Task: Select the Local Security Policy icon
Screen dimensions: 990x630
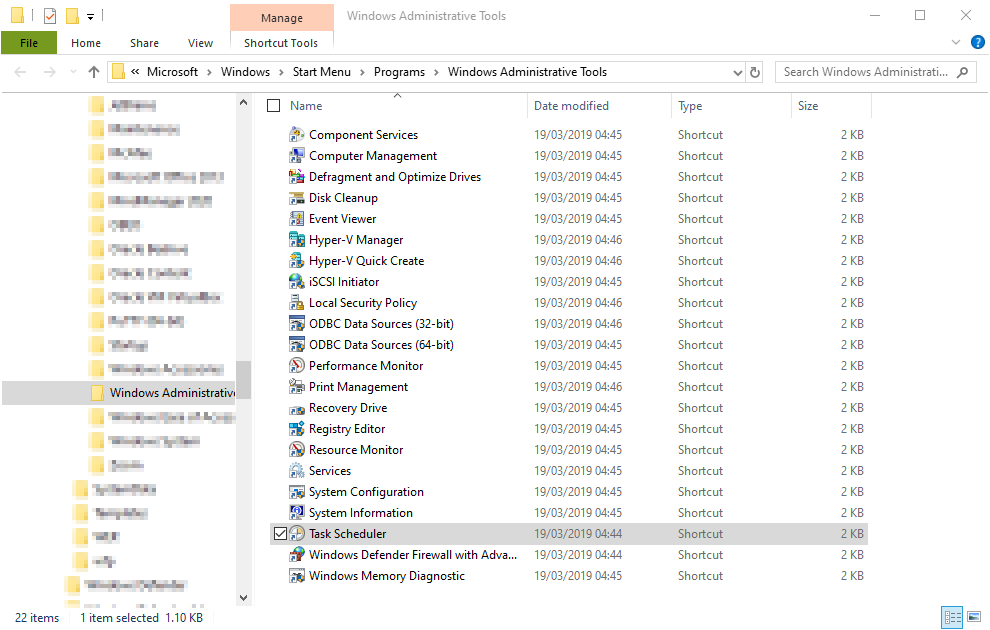Action: tap(297, 302)
